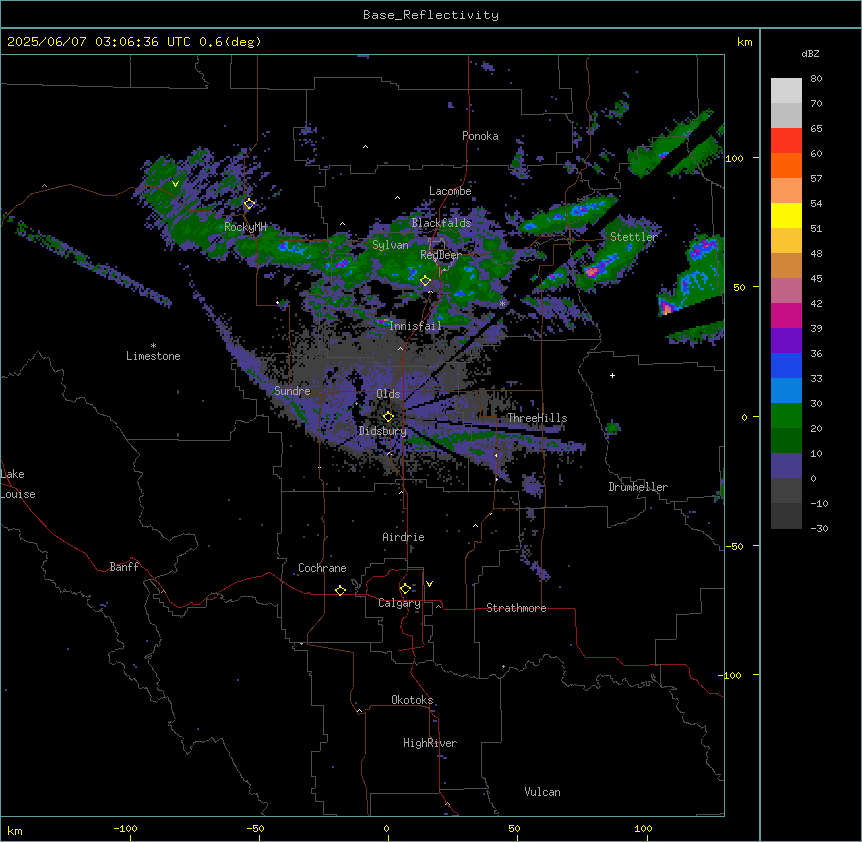Click the ThreeHills label
The height and width of the screenshot is (842, 862).
(537, 418)
